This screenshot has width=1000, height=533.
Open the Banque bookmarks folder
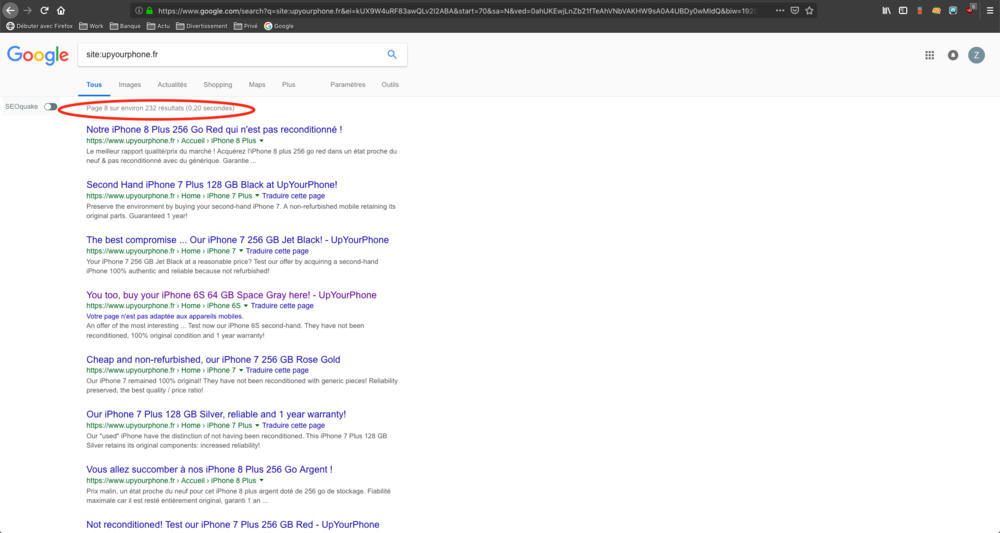[x=125, y=26]
